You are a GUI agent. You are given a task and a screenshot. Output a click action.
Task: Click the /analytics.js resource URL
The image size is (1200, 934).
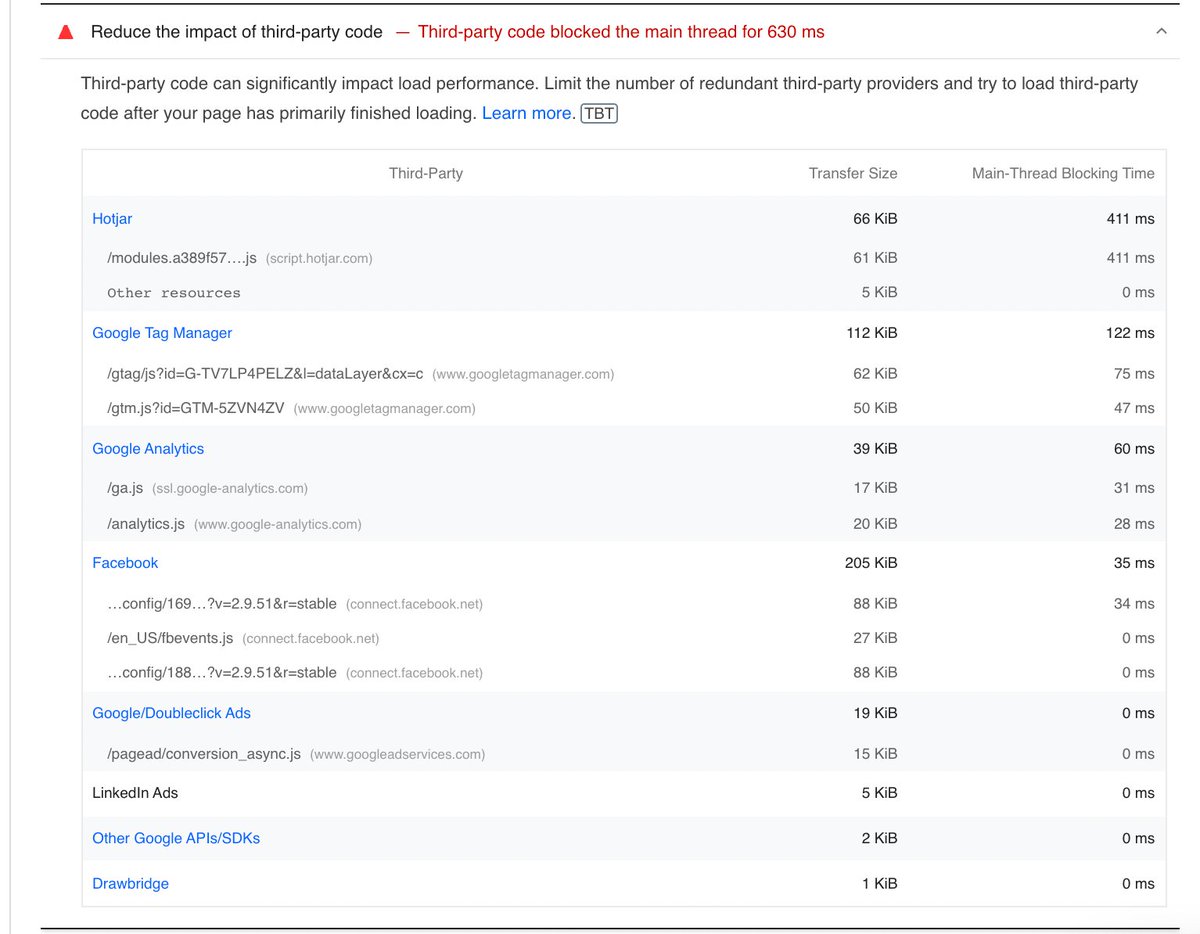point(146,524)
